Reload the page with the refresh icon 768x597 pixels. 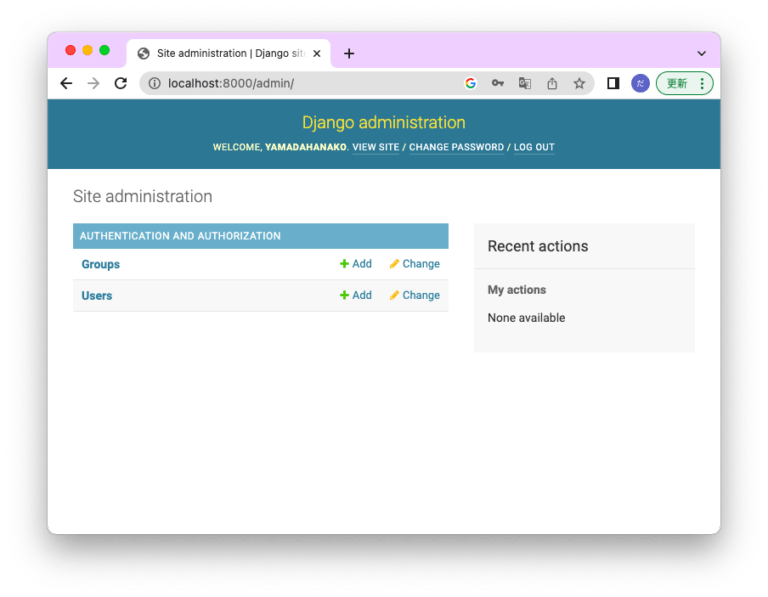tap(121, 84)
